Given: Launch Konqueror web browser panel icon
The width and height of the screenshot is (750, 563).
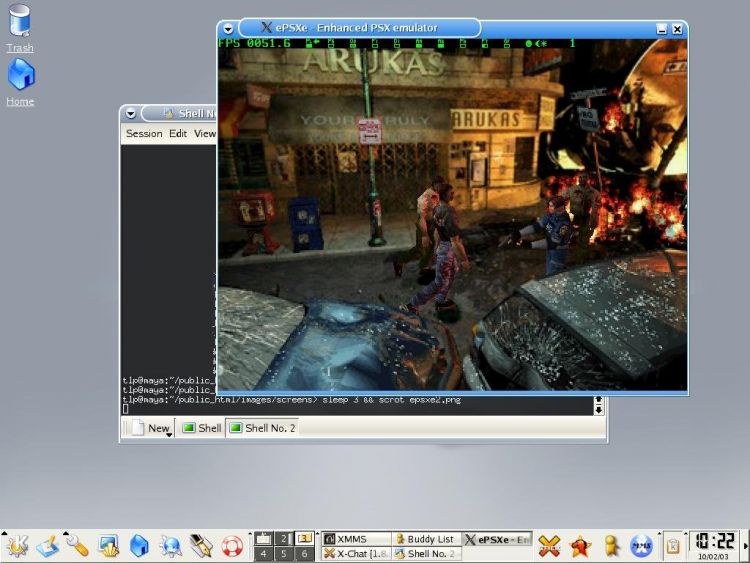Looking at the screenshot, I should coord(170,546).
